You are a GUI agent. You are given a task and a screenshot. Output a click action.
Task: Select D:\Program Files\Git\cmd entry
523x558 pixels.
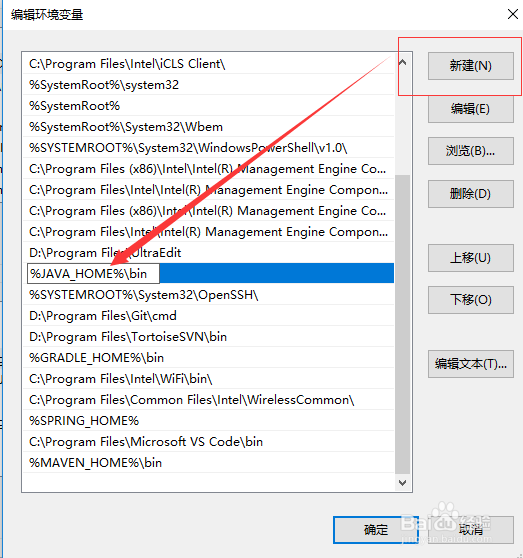coord(208,316)
